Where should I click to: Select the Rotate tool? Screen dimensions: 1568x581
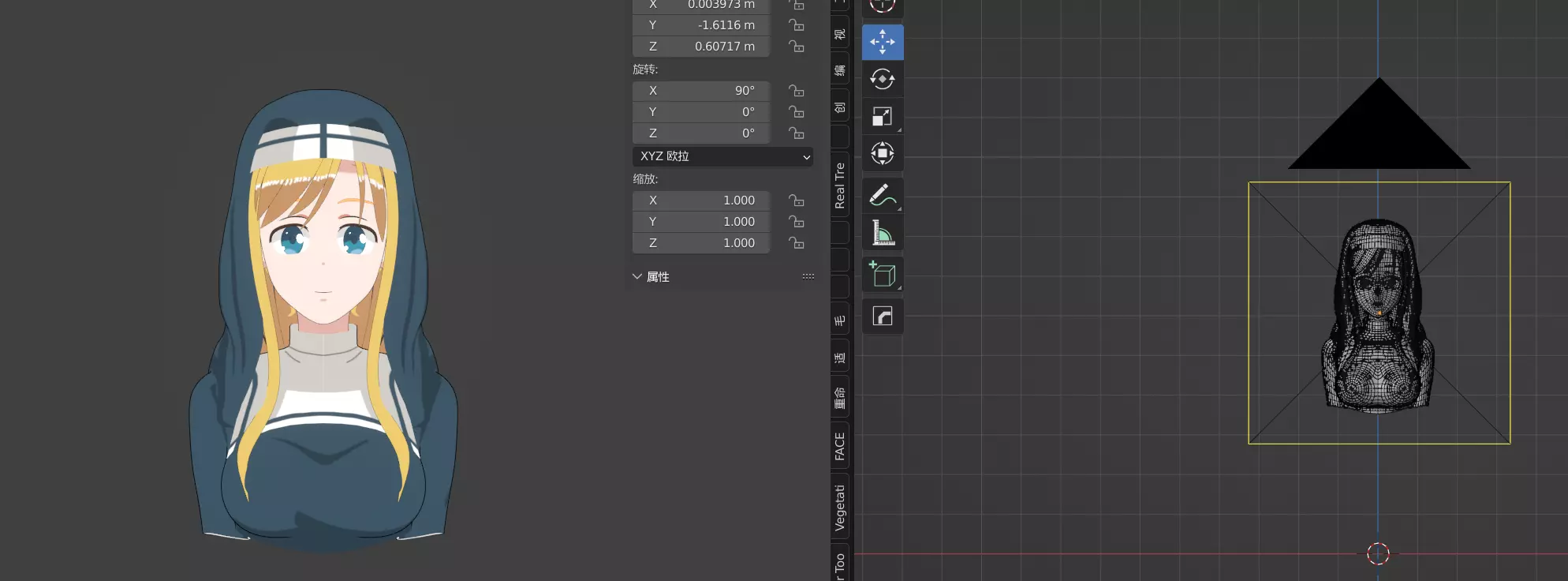click(883, 79)
